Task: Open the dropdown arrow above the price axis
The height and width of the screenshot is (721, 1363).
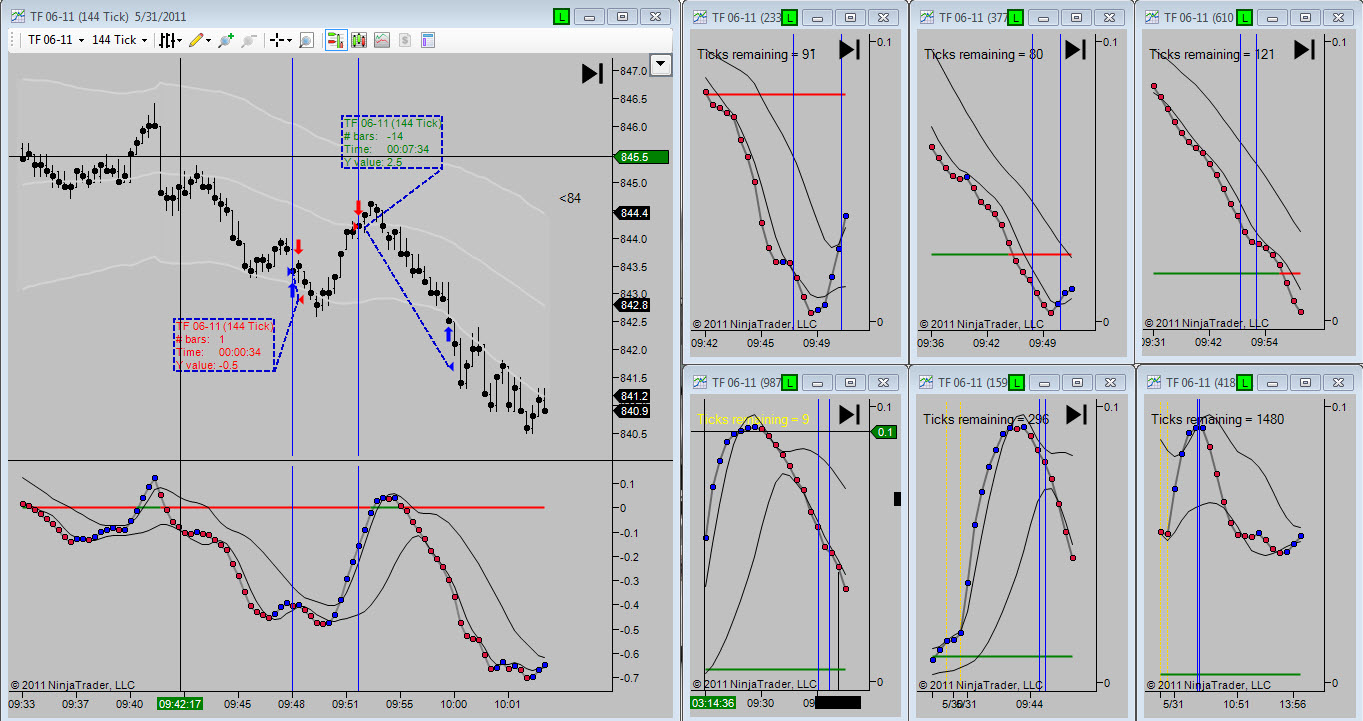Action: pyautogui.click(x=660, y=65)
